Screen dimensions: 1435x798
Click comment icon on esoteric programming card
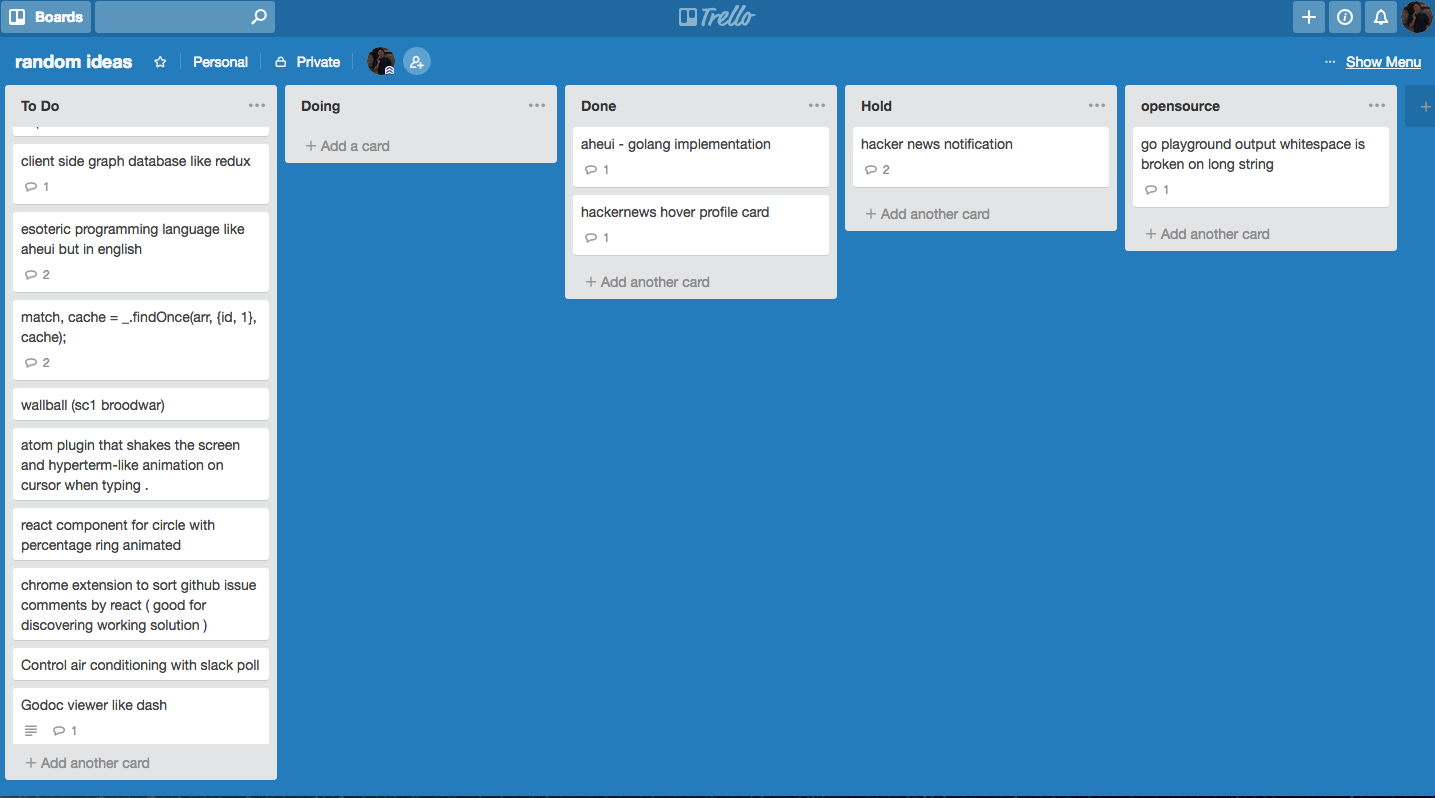tap(31, 275)
